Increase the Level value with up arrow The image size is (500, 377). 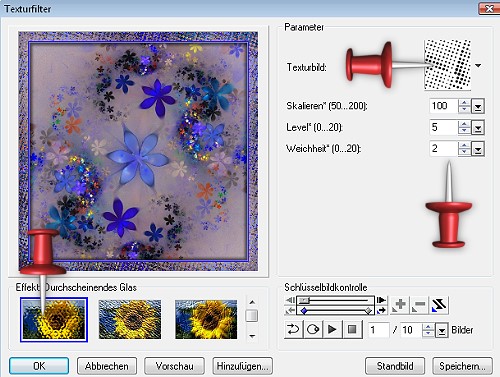coord(464,124)
